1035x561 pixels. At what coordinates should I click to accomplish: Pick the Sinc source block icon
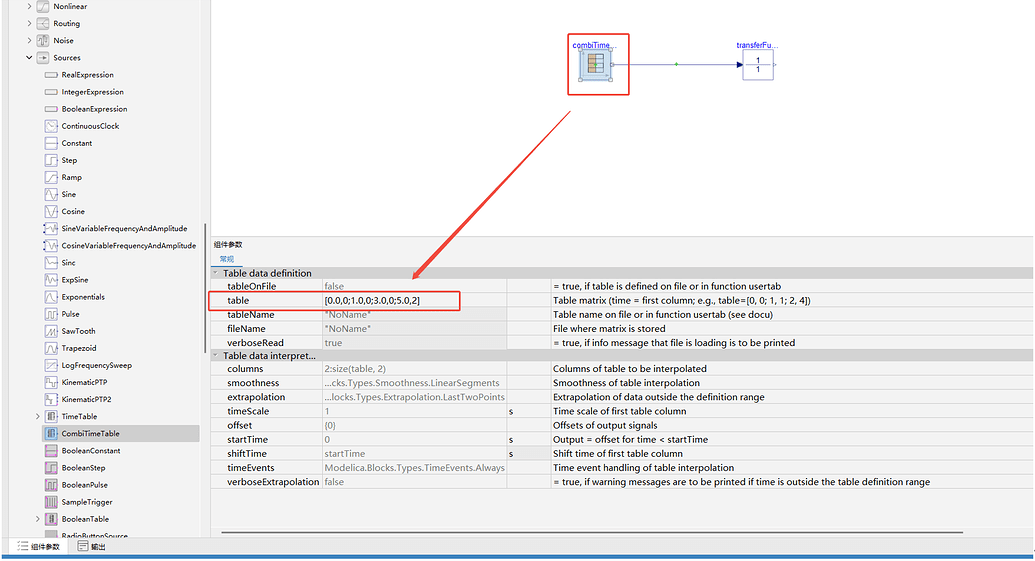(x=51, y=263)
